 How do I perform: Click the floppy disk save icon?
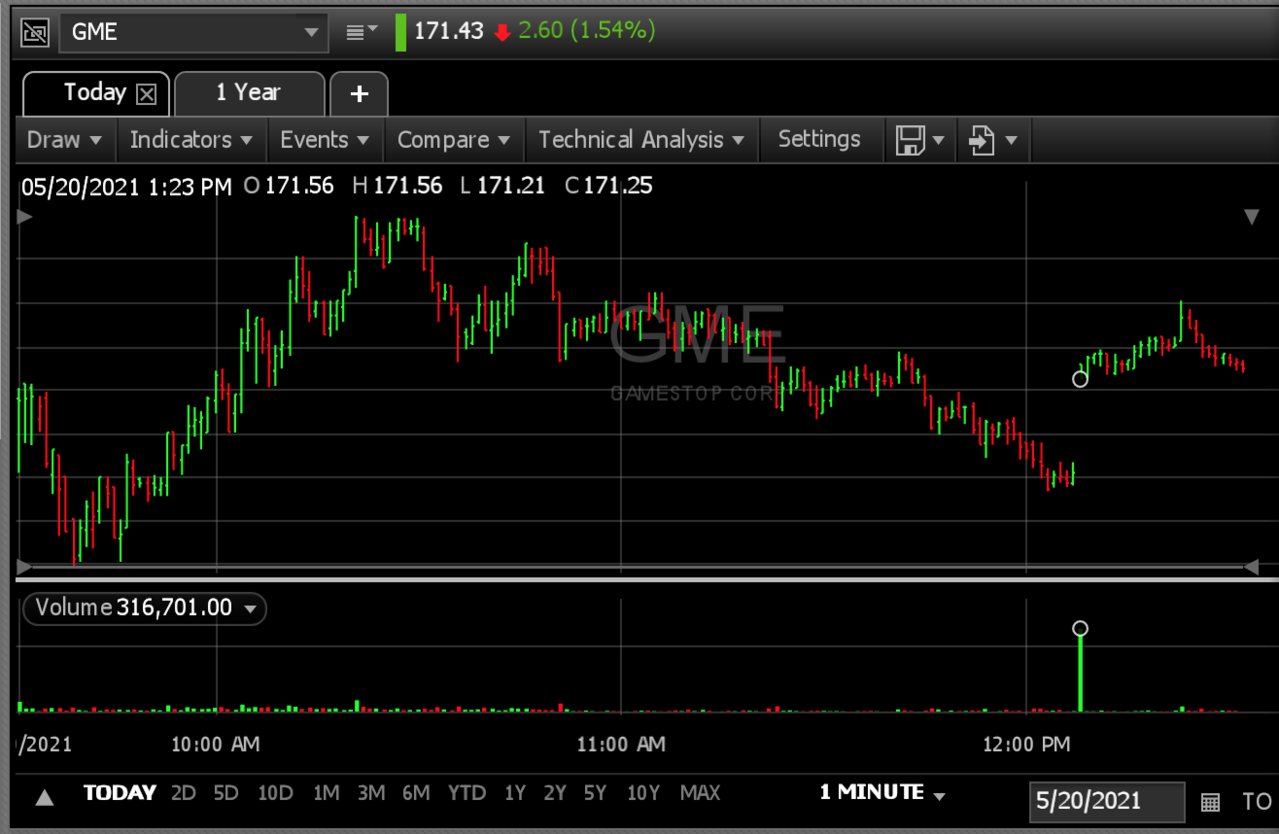pos(910,141)
